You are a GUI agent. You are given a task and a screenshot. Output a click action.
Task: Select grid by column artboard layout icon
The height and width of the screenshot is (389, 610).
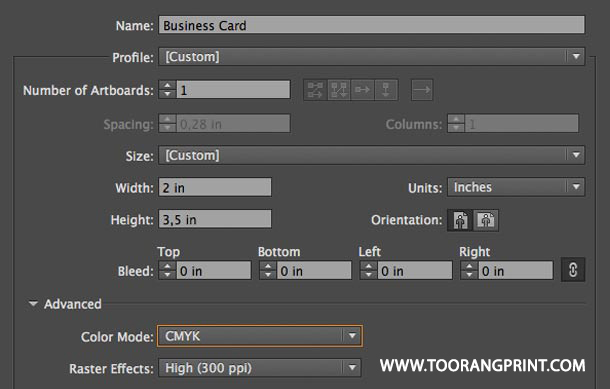339,90
